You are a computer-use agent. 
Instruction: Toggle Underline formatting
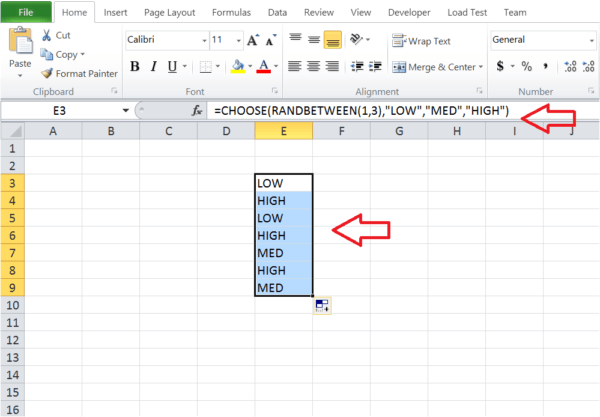point(172,67)
